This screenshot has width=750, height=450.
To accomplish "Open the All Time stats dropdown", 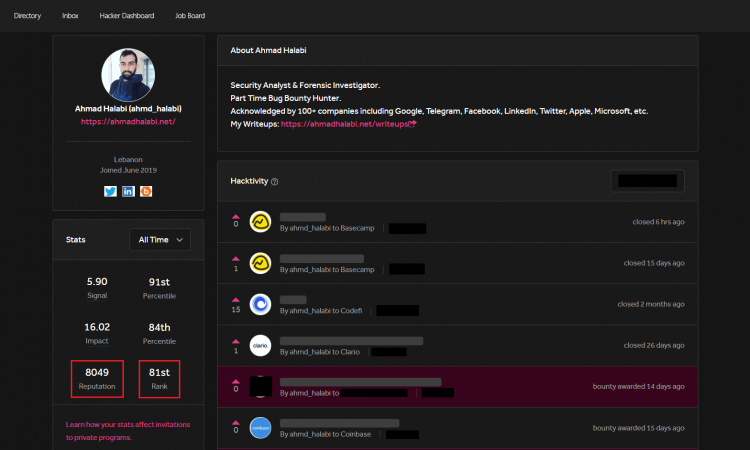I will point(160,240).
